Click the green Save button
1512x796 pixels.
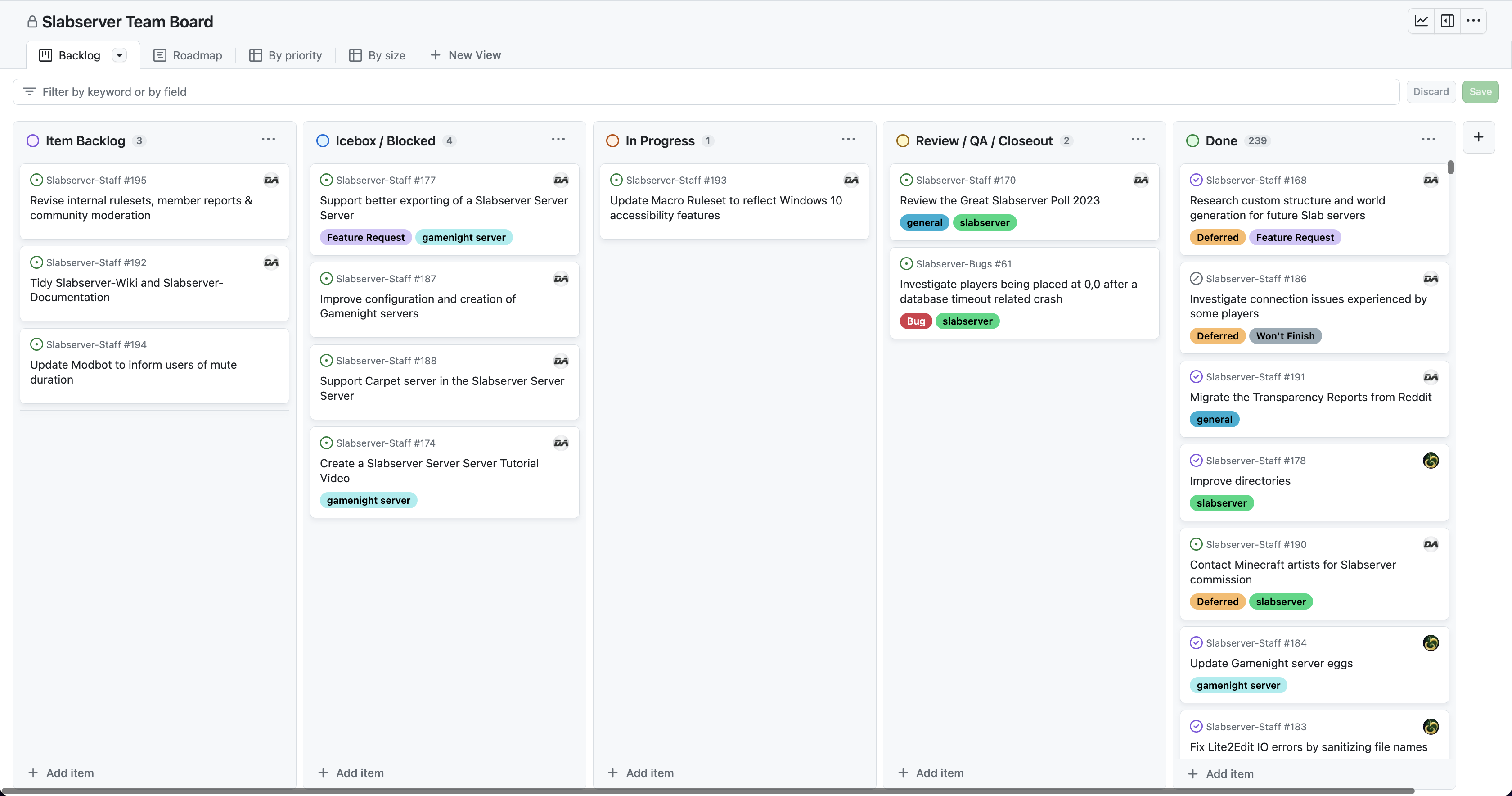pyautogui.click(x=1480, y=92)
